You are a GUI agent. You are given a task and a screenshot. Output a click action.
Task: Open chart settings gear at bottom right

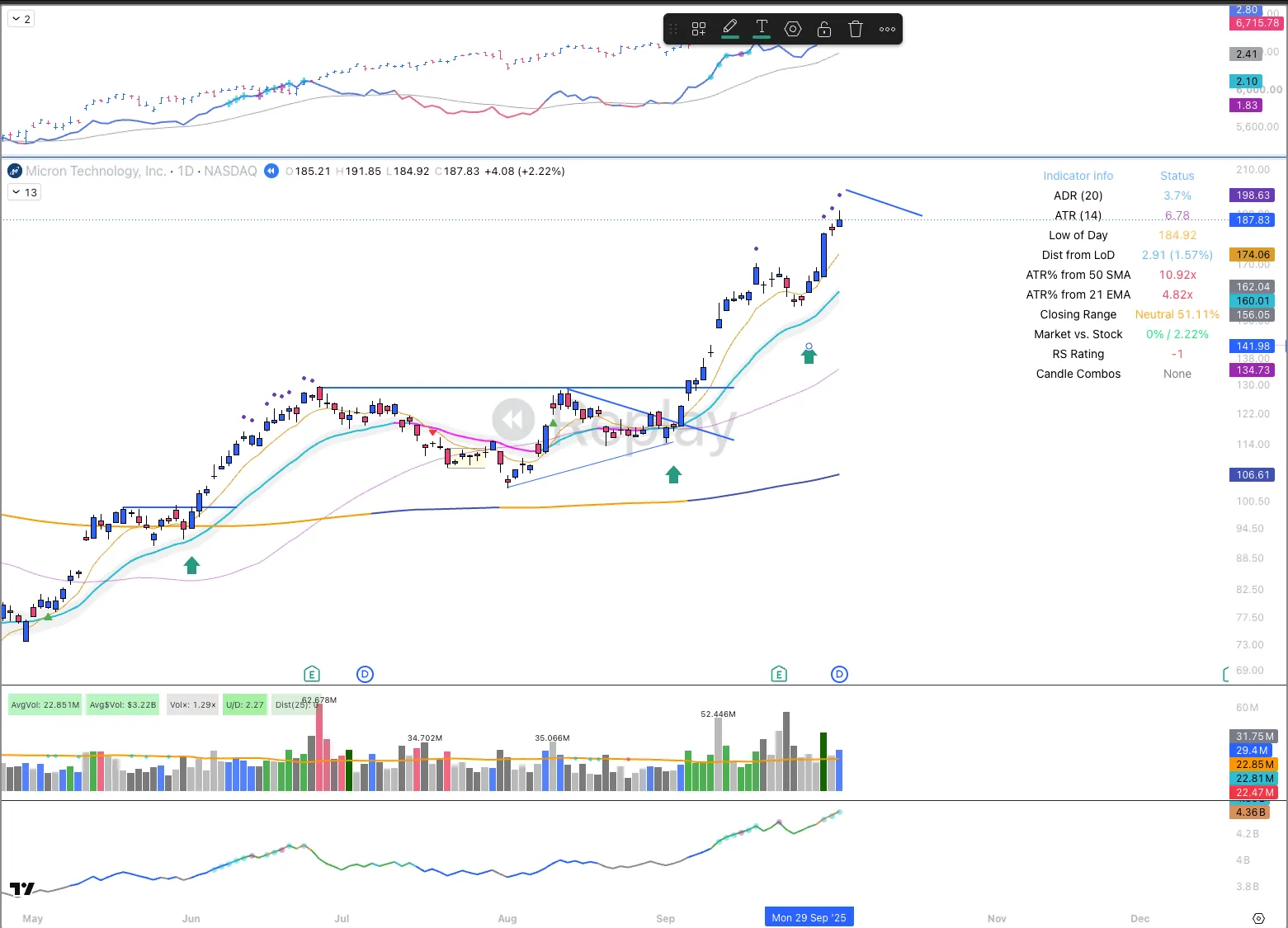(x=1258, y=918)
